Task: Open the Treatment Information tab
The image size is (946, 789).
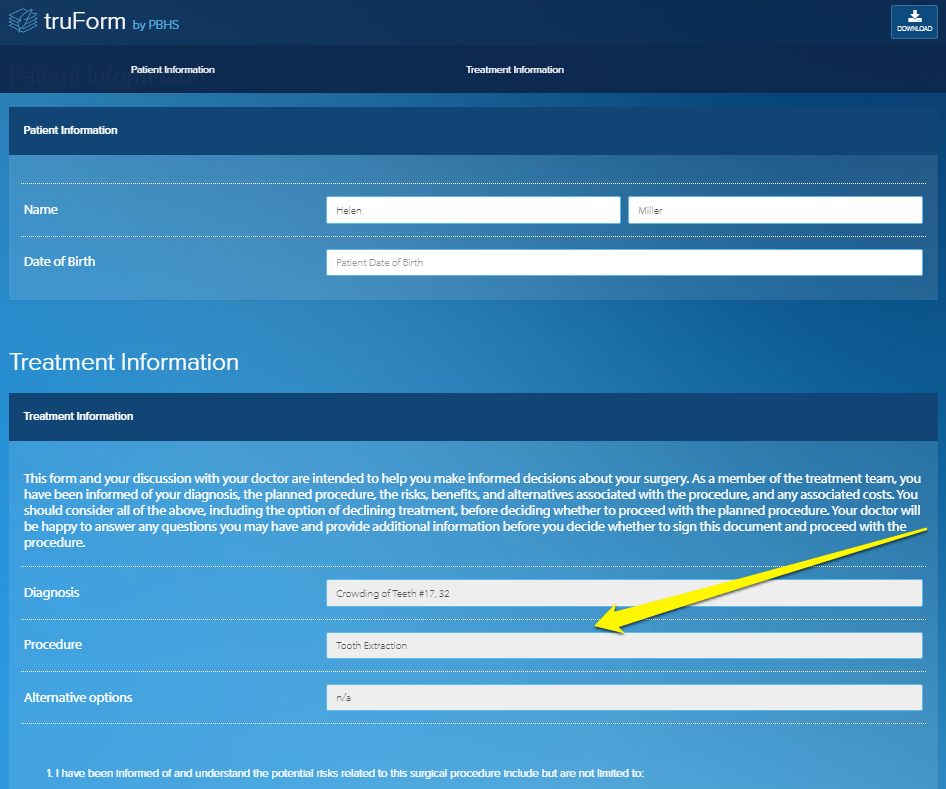Action: 514,70
